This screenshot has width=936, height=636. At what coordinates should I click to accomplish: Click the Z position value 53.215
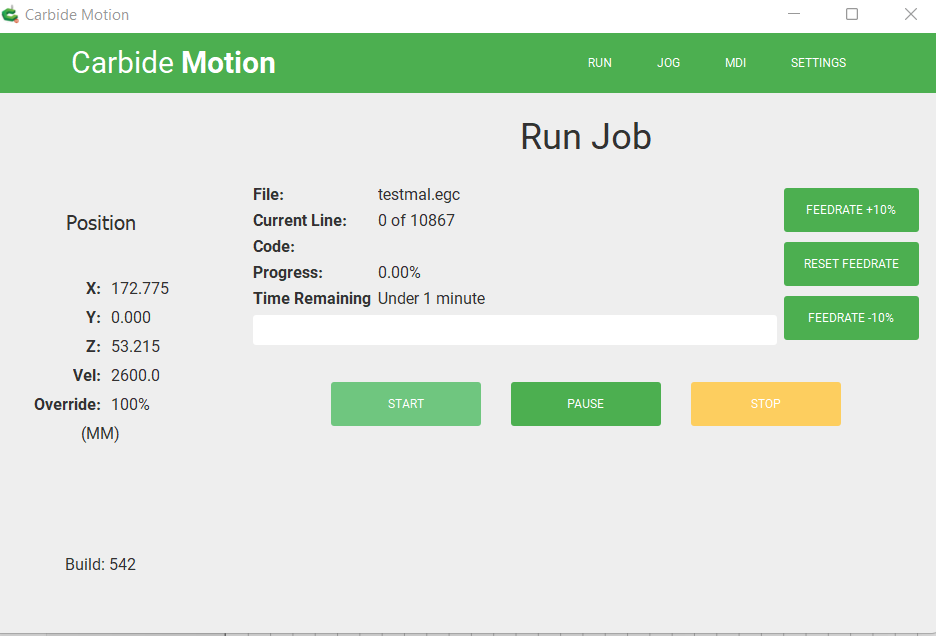click(x=136, y=346)
